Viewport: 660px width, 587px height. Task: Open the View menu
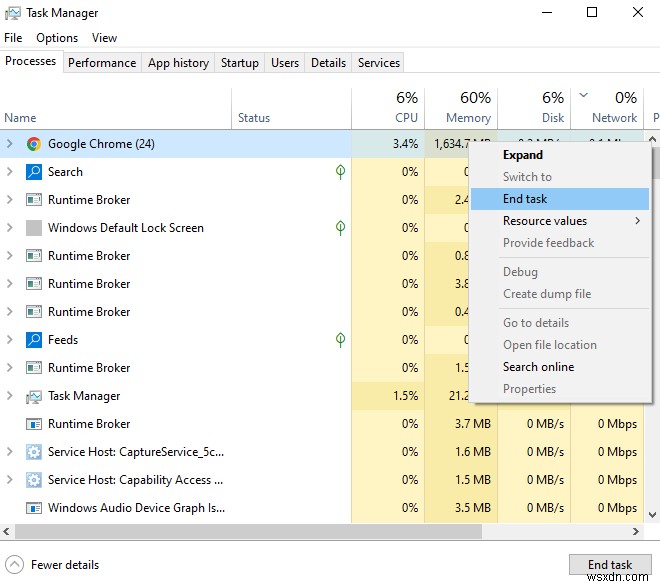click(x=104, y=38)
